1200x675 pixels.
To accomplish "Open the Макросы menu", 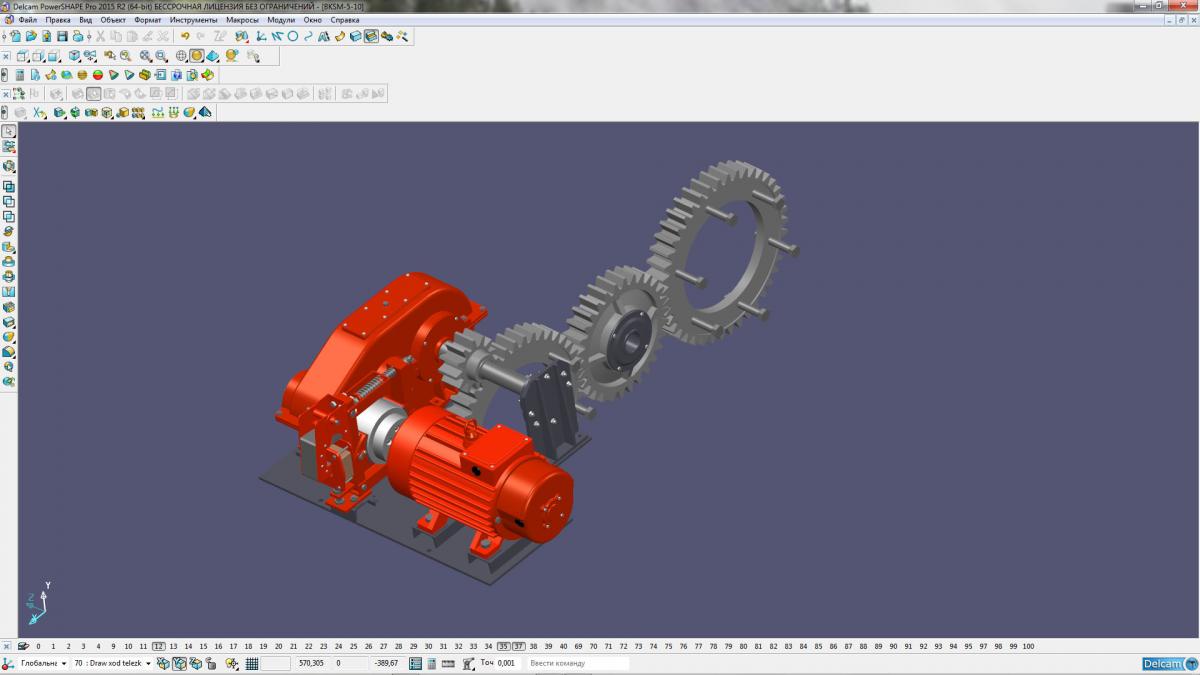I will (x=243, y=20).
